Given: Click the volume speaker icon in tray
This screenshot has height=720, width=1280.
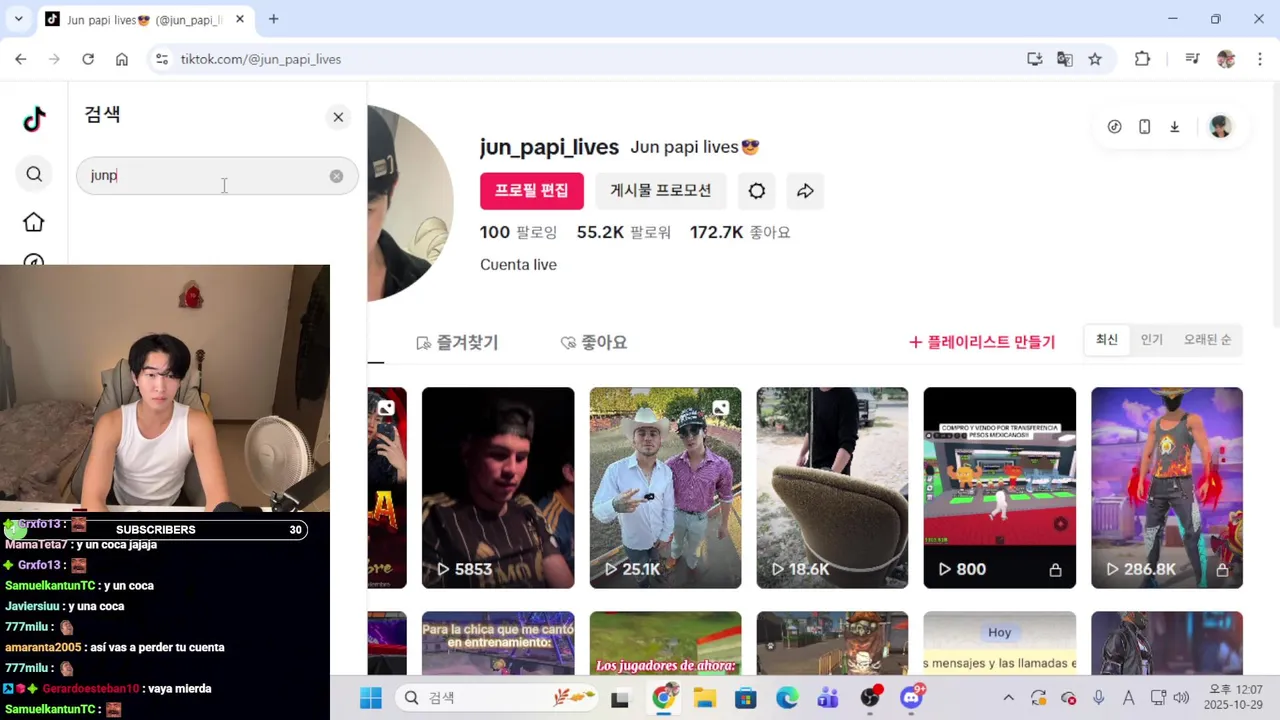Looking at the screenshot, I should tap(1181, 698).
